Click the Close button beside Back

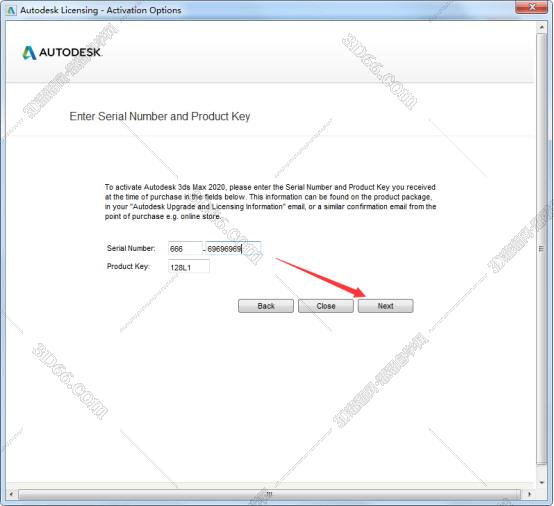coord(326,306)
